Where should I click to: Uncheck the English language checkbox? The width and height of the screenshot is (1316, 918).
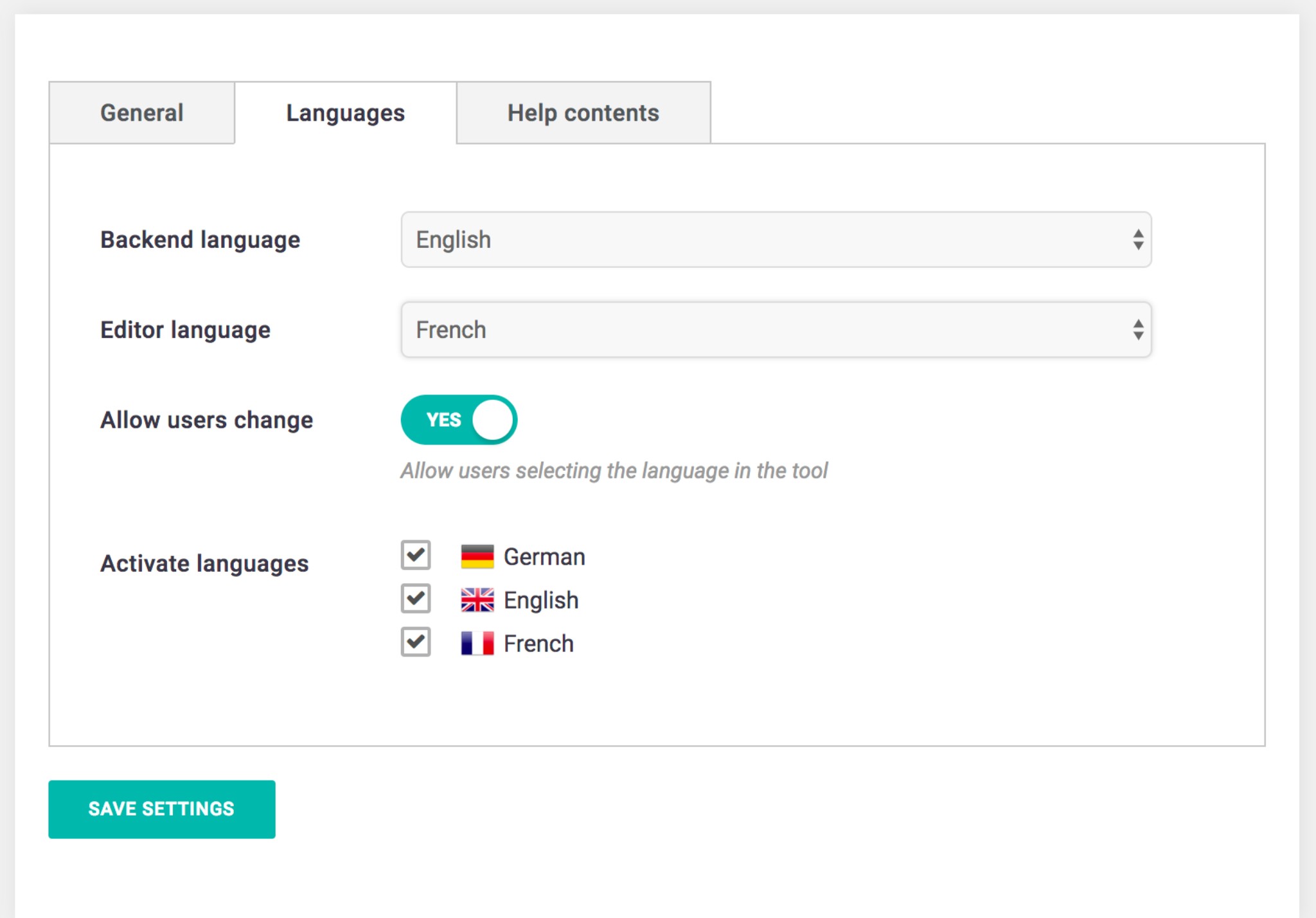416,599
